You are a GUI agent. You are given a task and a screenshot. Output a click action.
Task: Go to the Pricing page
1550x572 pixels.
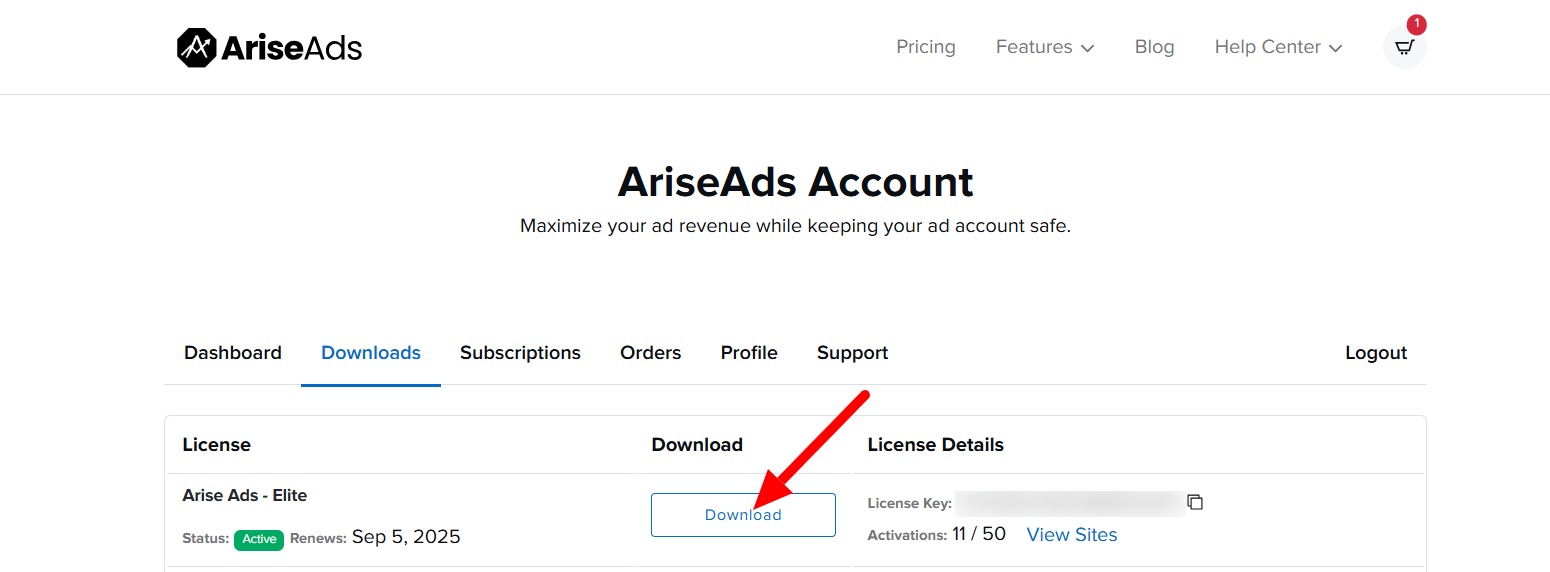tap(925, 47)
